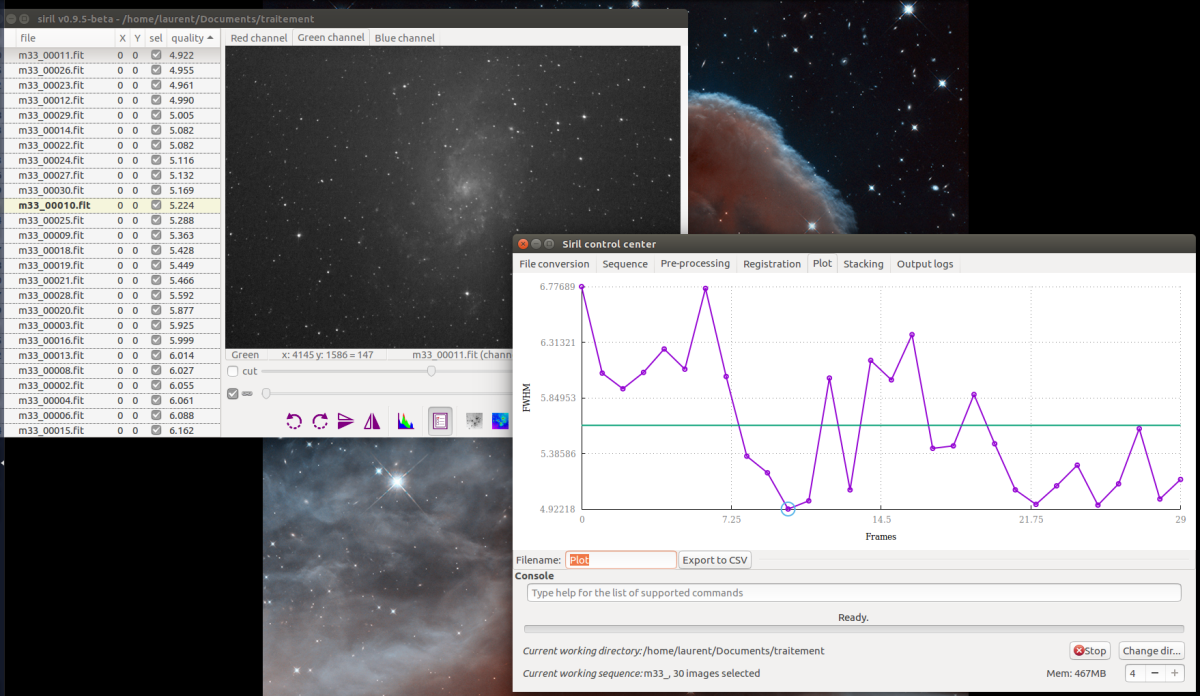The width and height of the screenshot is (1200, 696).
Task: Open the histogram tool
Action: (x=406, y=421)
